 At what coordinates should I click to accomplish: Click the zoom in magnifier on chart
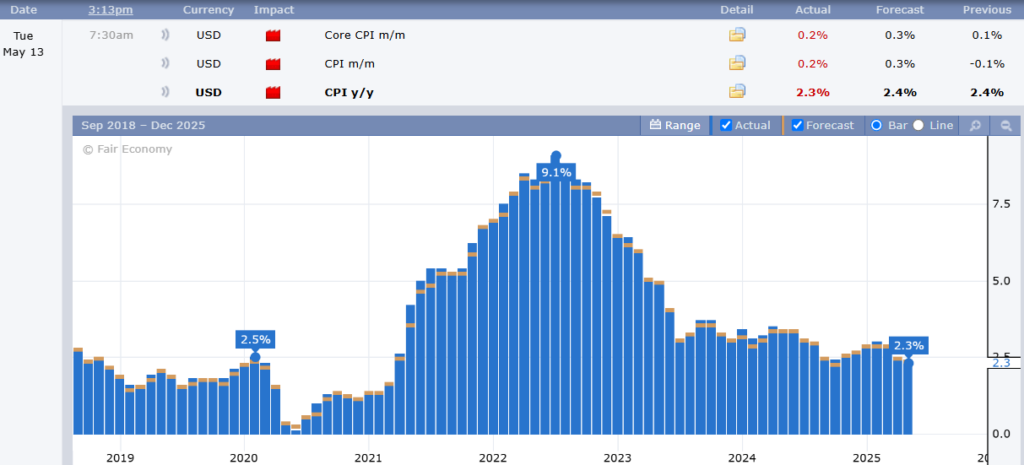pos(974,126)
